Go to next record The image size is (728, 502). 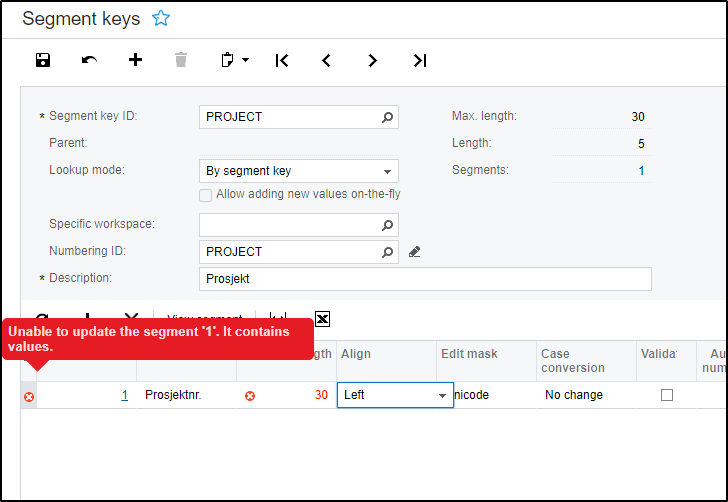pos(373,61)
